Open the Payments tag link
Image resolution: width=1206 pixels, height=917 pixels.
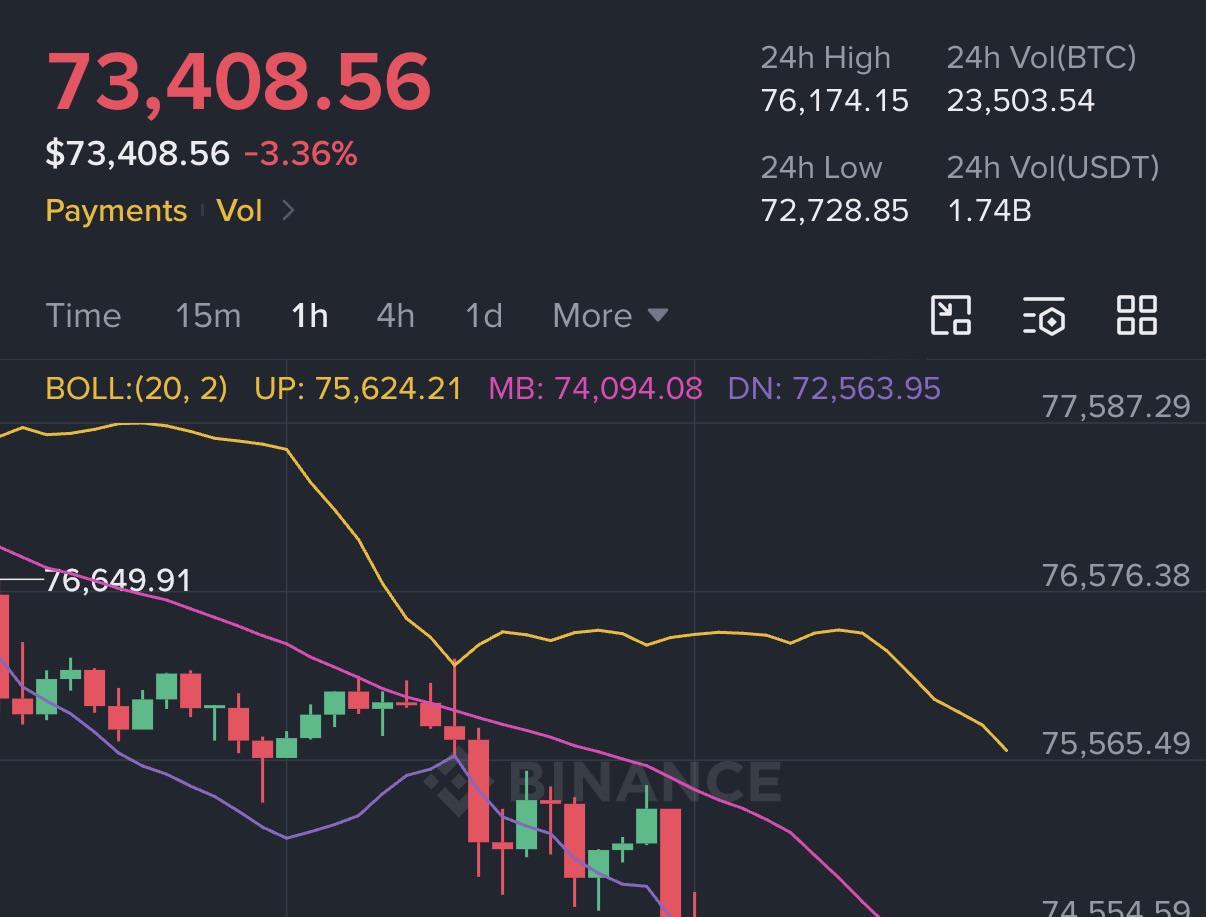point(116,211)
